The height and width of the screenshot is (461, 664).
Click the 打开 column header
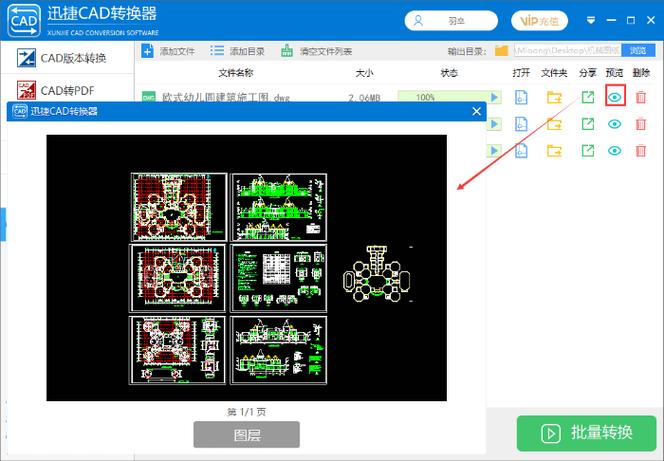pos(521,73)
